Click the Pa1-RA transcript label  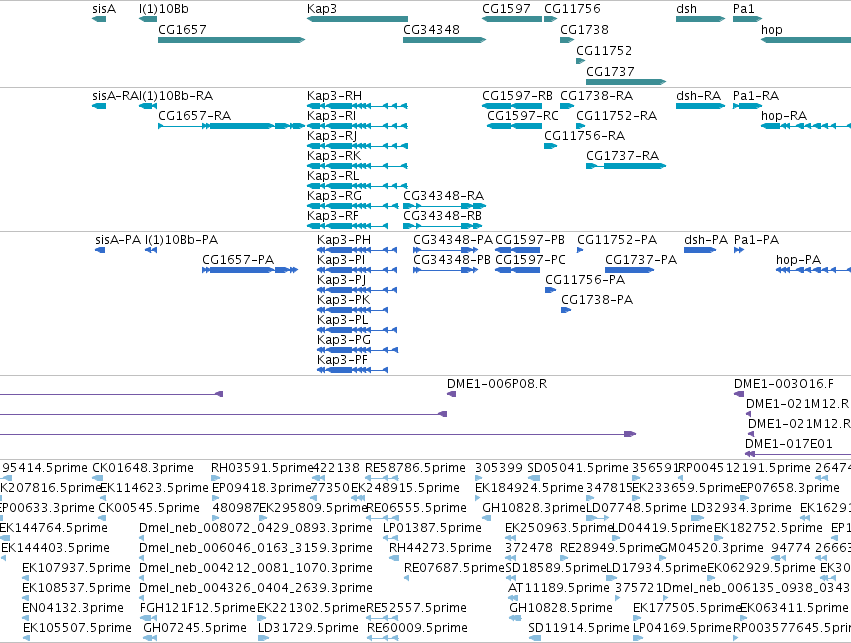point(756,96)
